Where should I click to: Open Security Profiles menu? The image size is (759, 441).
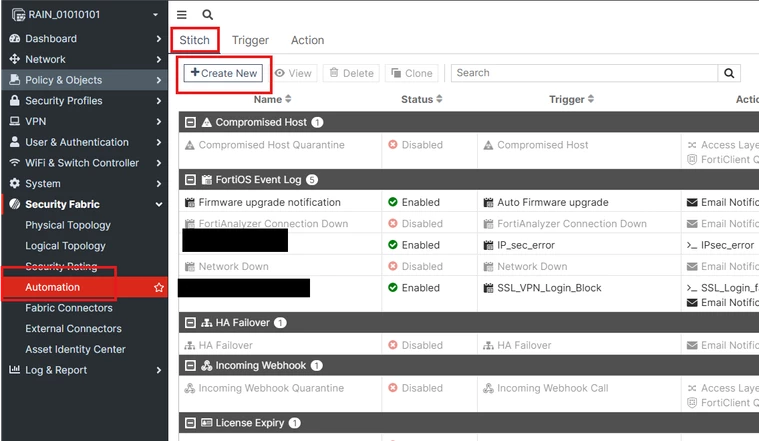tap(85, 101)
